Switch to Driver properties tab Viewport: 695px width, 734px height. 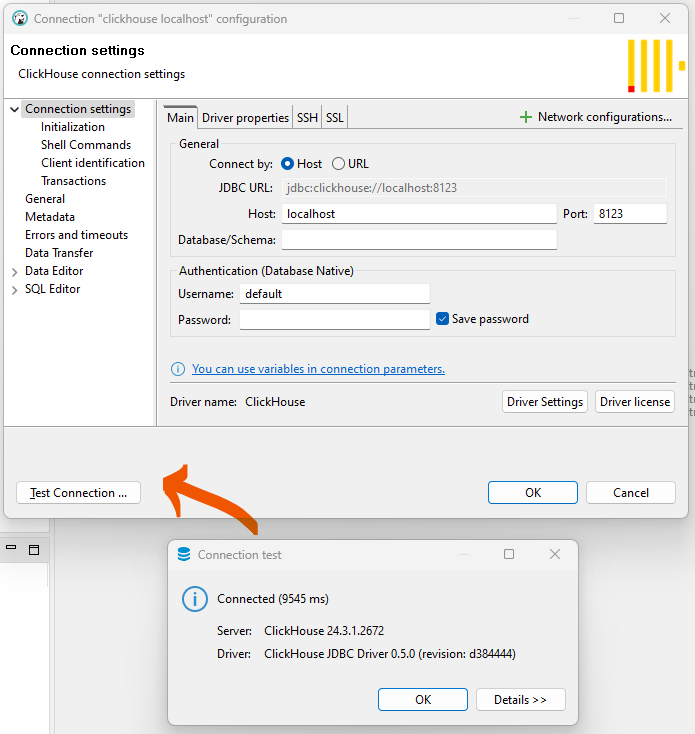pyautogui.click(x=245, y=117)
